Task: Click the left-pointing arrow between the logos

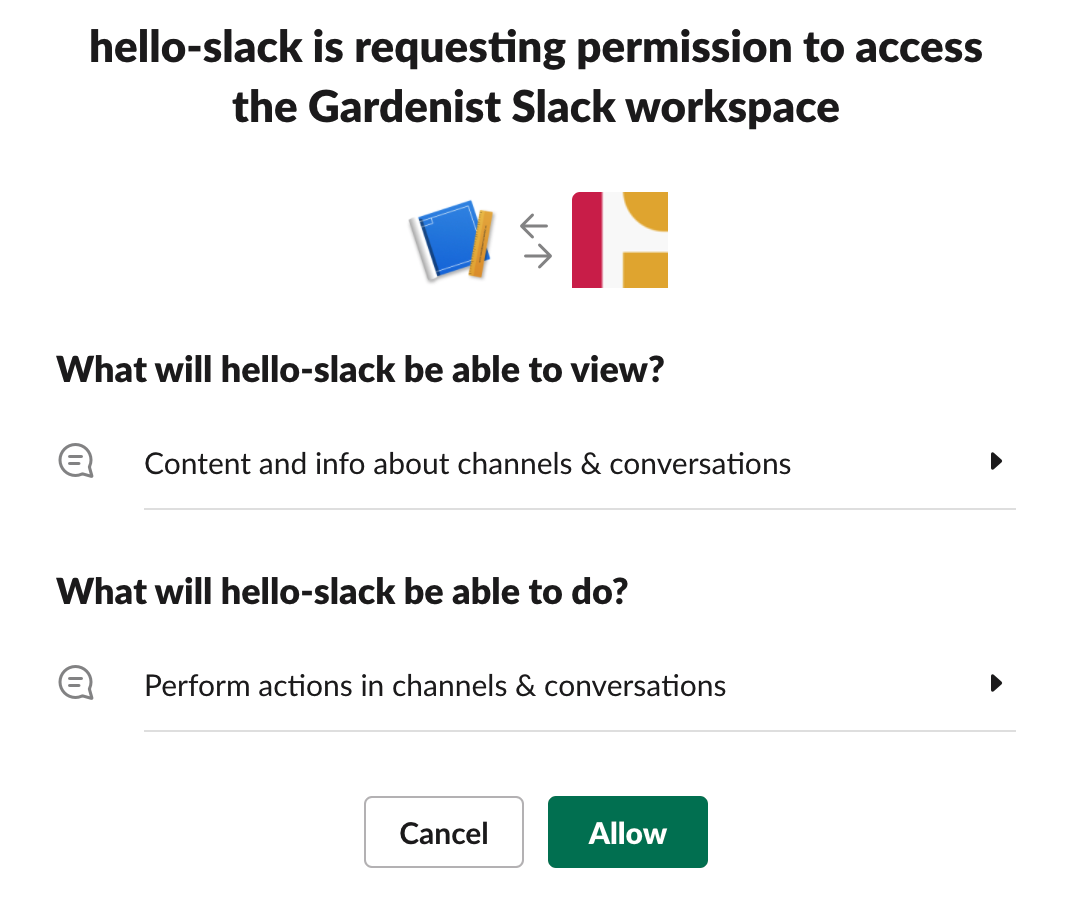Action: point(534,226)
